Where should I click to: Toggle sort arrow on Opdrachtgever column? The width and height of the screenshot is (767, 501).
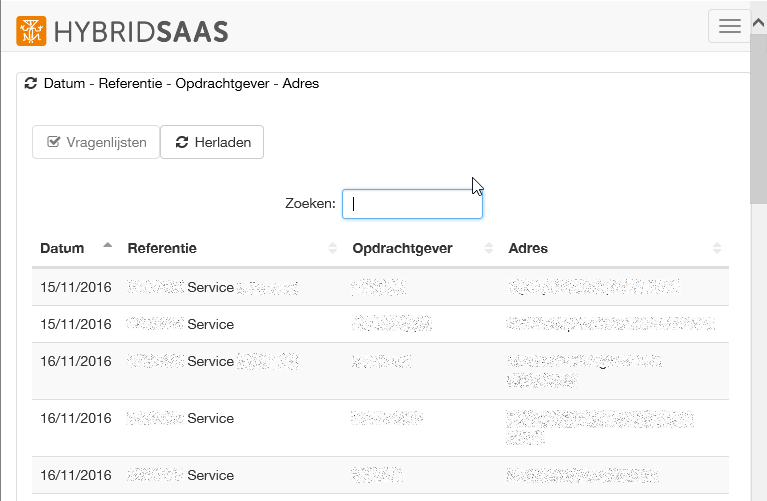coord(489,248)
